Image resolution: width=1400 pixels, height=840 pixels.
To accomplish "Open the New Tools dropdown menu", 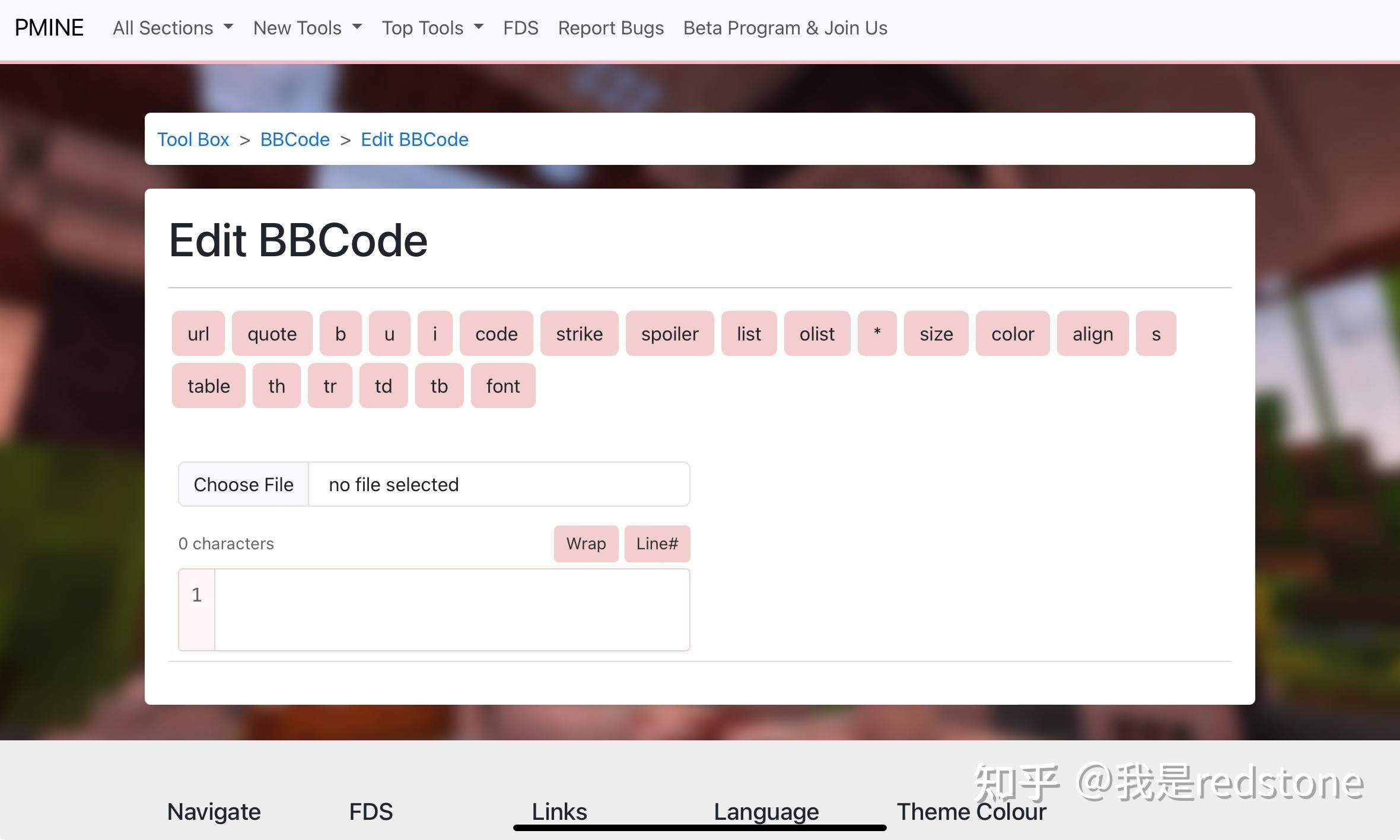I will tap(307, 28).
